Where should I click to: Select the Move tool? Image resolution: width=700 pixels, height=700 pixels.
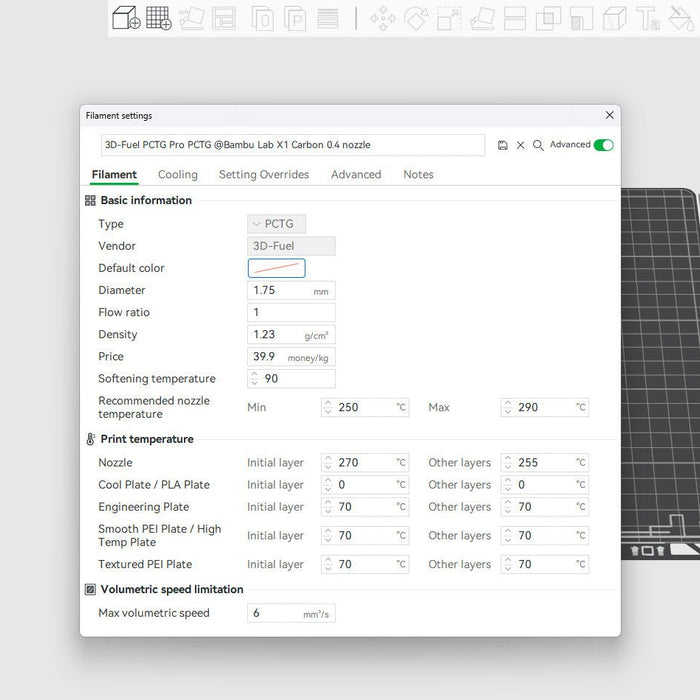[x=383, y=18]
